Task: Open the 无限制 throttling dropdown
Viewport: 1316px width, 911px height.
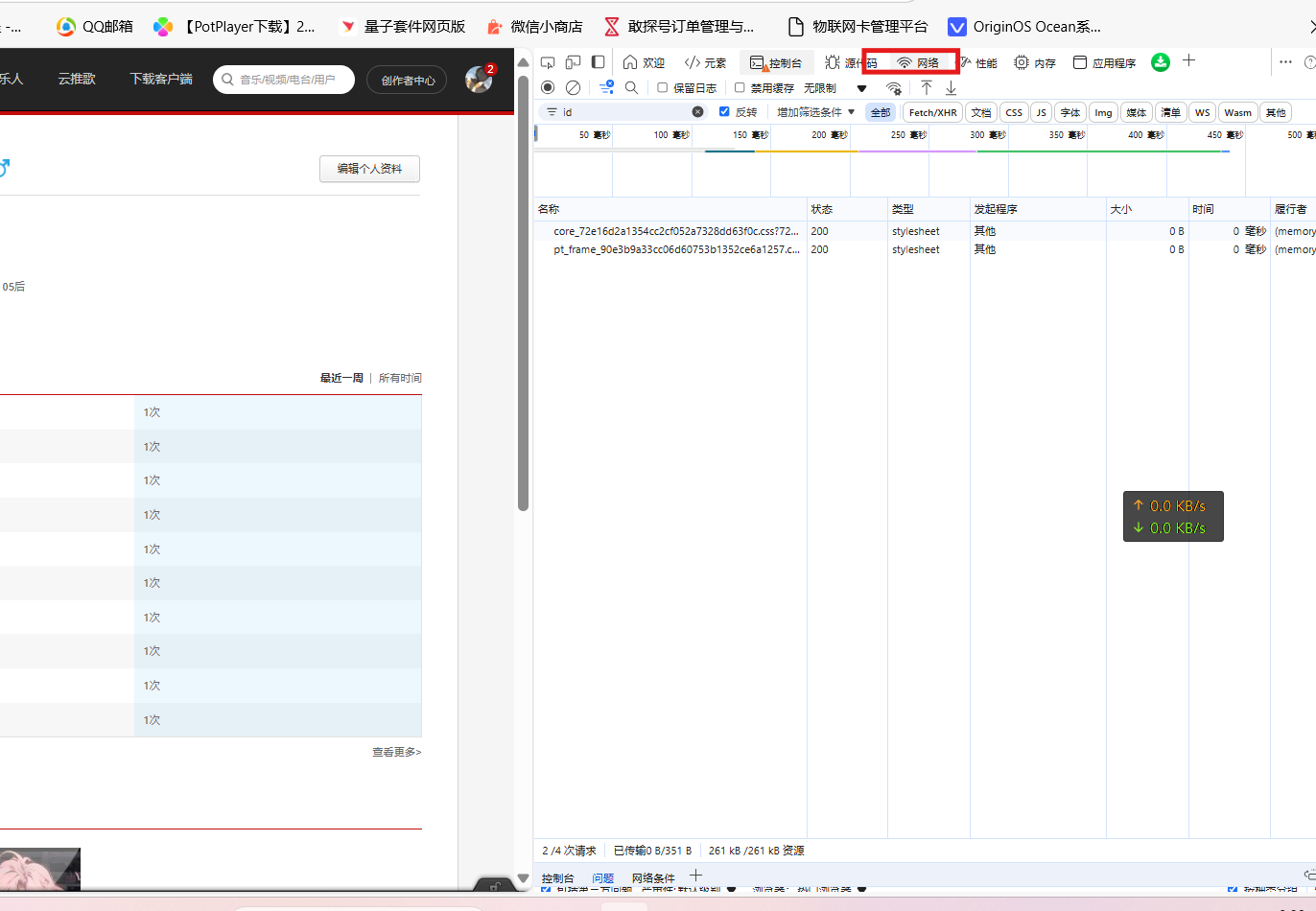Action: pyautogui.click(x=834, y=88)
